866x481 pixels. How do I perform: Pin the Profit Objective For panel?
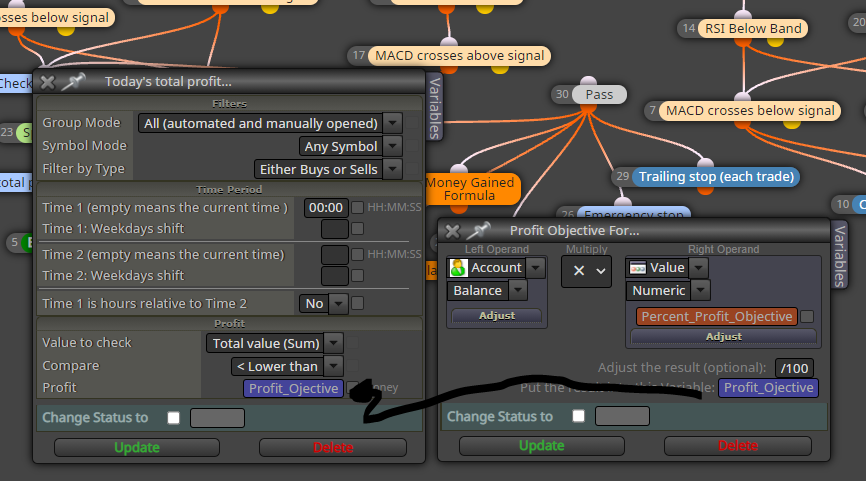coord(478,230)
